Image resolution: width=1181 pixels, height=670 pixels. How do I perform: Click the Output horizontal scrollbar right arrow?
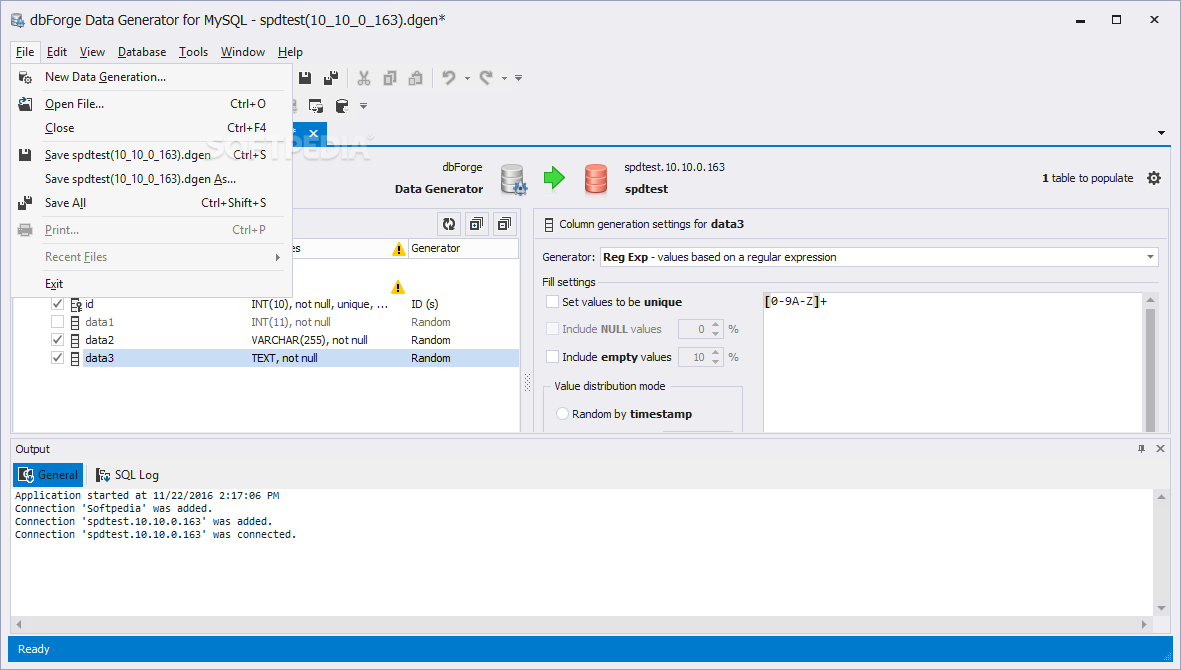pos(1144,624)
